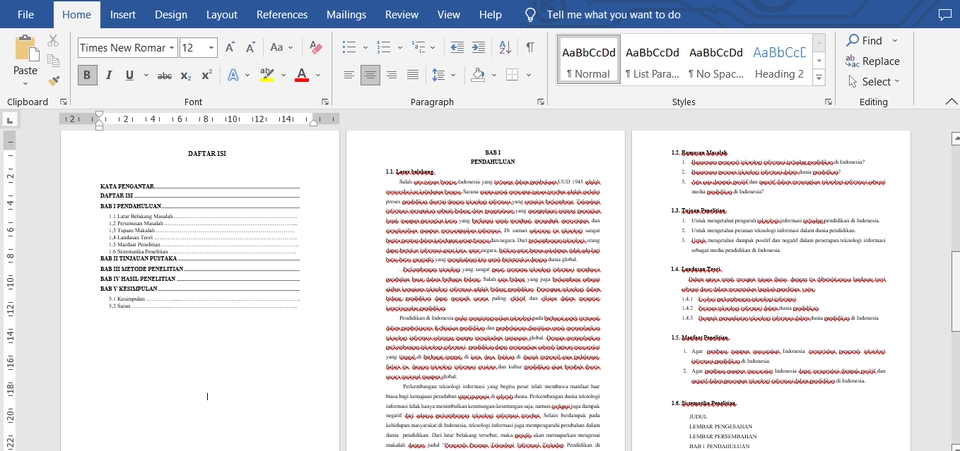
Task: Toggle Italic formatting
Action: [108, 75]
